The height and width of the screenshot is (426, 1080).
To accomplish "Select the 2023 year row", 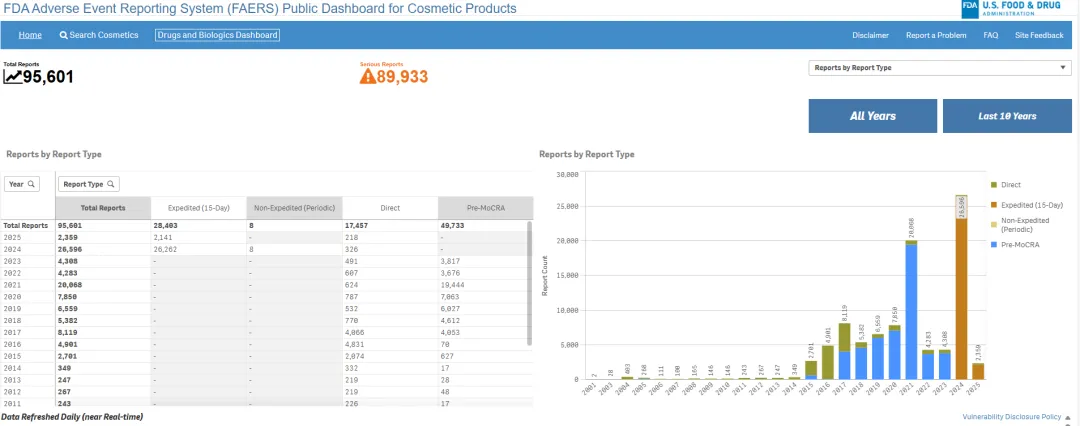I will coord(267,261).
